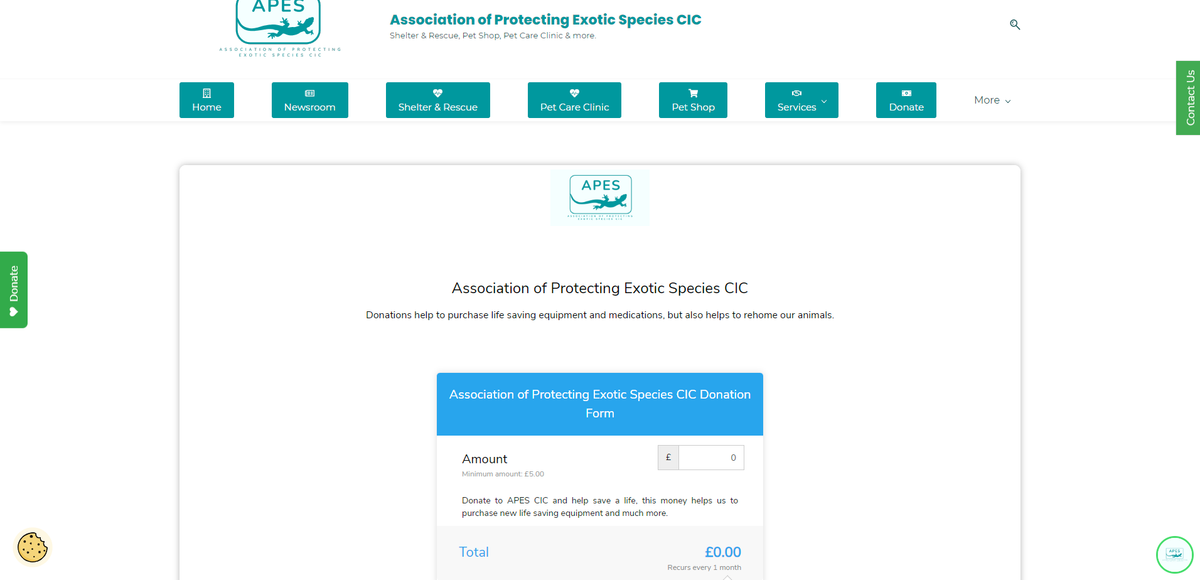Click the APES chat widget icon
Viewport: 1200px width, 580px height.
click(x=1174, y=554)
